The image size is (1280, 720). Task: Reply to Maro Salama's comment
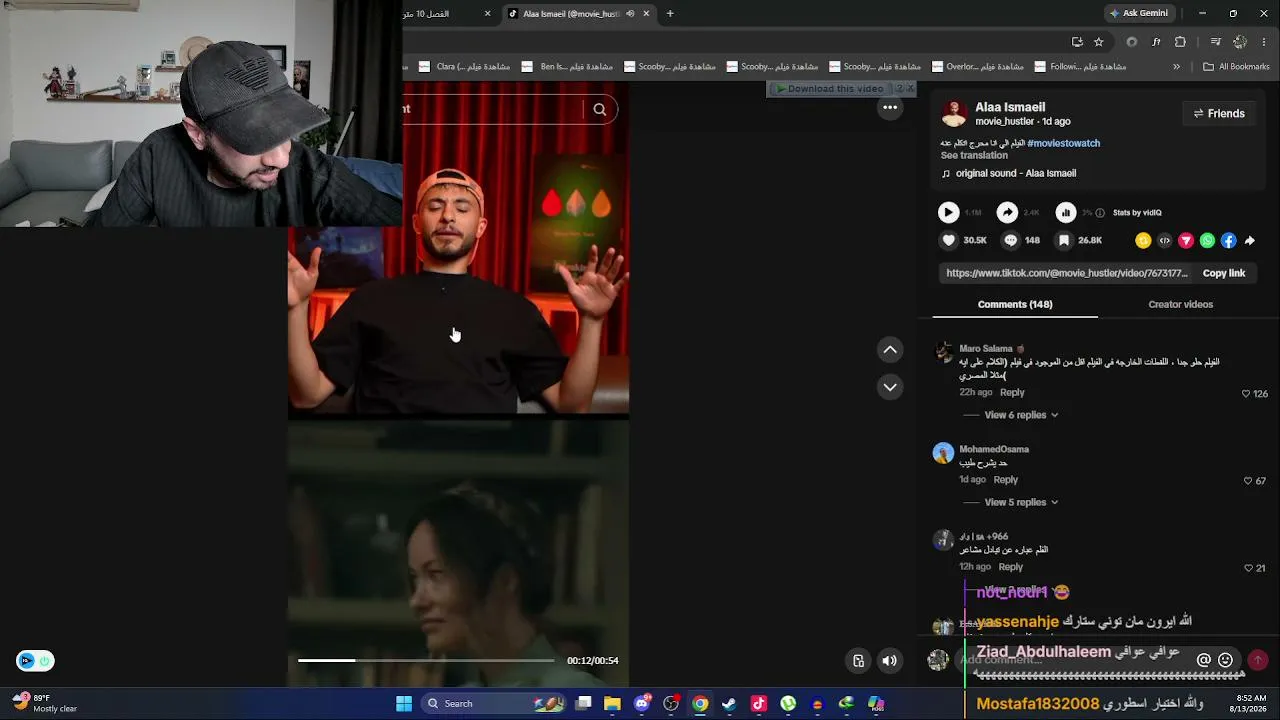(1012, 393)
